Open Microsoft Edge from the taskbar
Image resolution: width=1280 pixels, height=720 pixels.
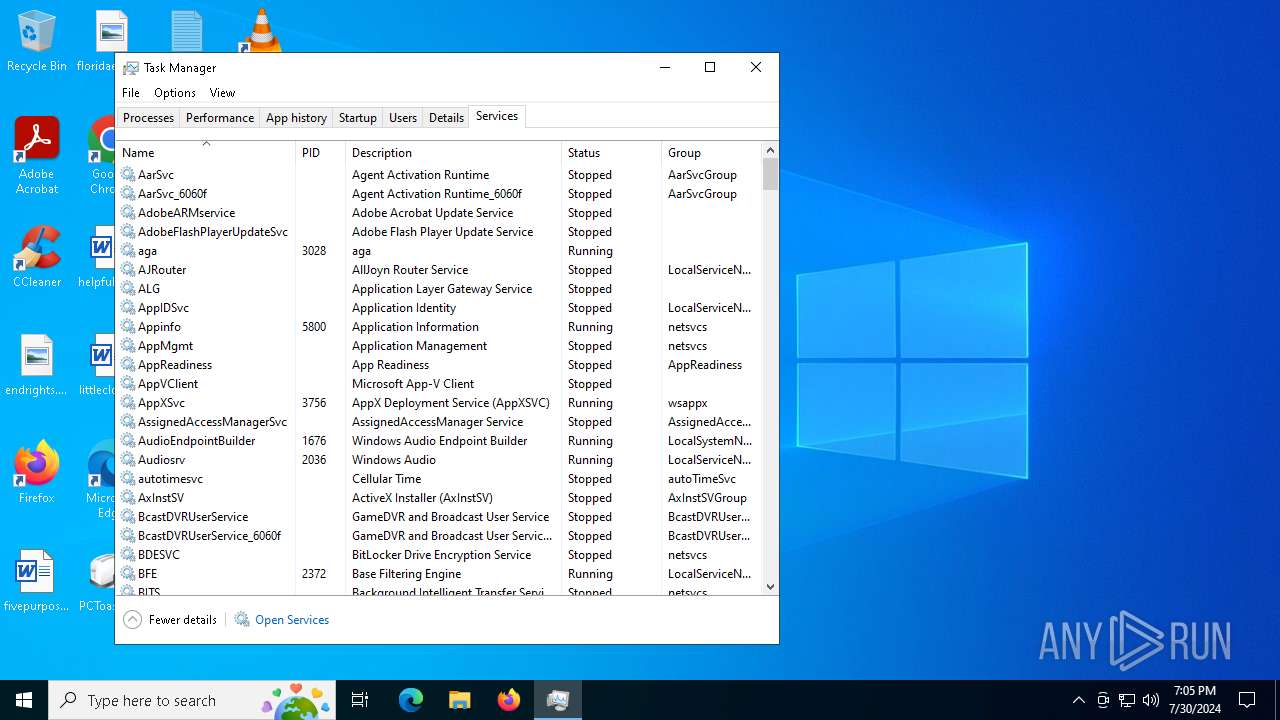[x=411, y=700]
